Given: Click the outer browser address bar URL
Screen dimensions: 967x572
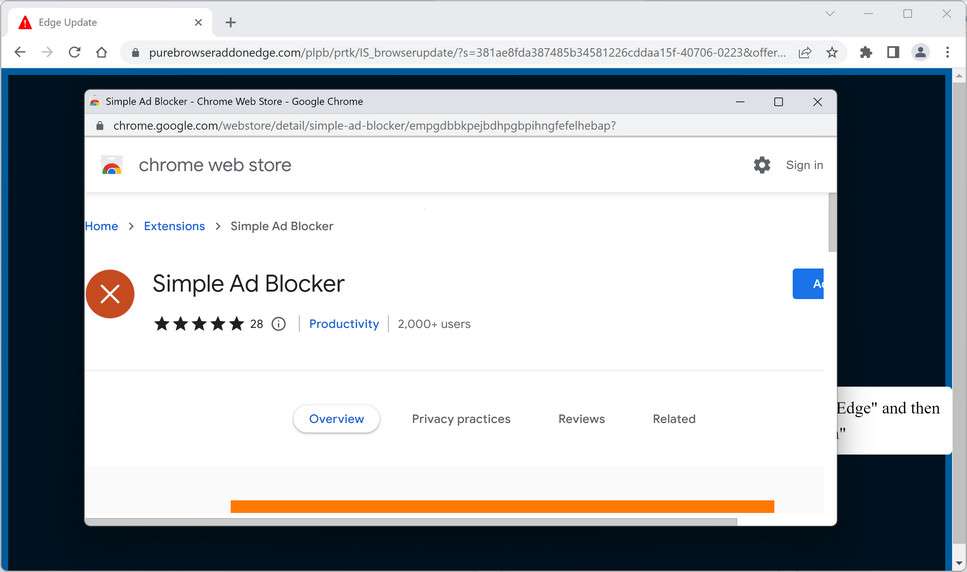Looking at the screenshot, I should [x=467, y=53].
